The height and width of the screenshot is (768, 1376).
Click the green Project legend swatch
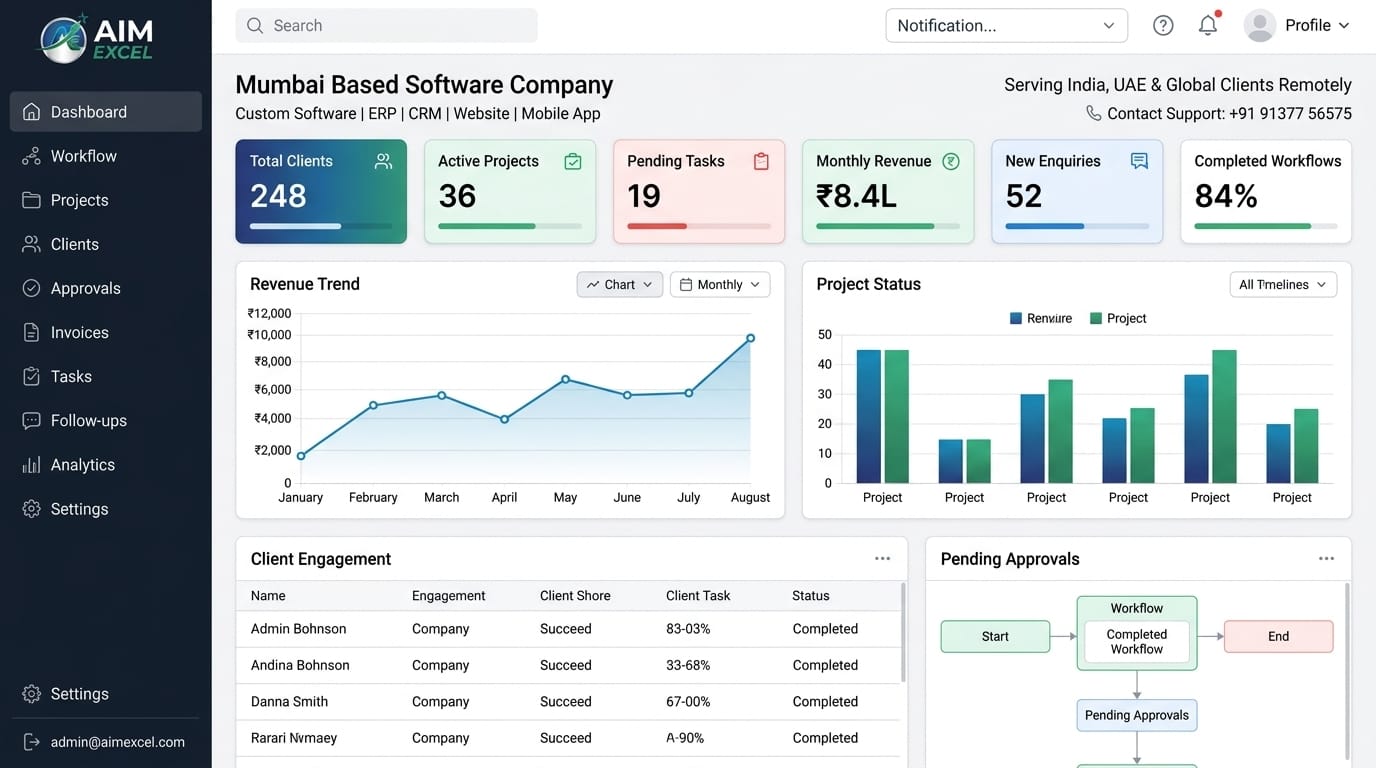click(x=1096, y=318)
